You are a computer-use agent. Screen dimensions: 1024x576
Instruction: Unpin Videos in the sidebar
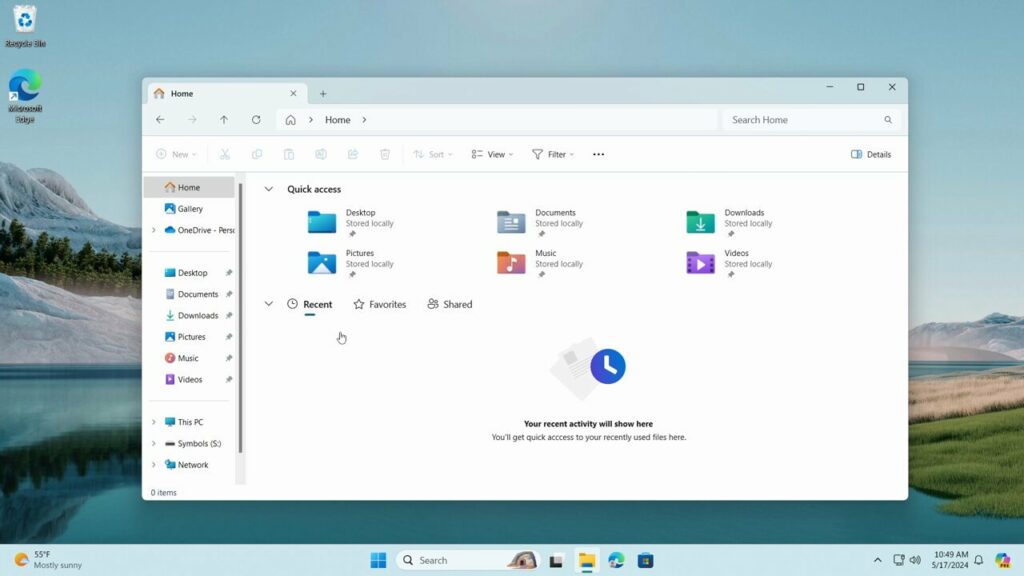(229, 379)
